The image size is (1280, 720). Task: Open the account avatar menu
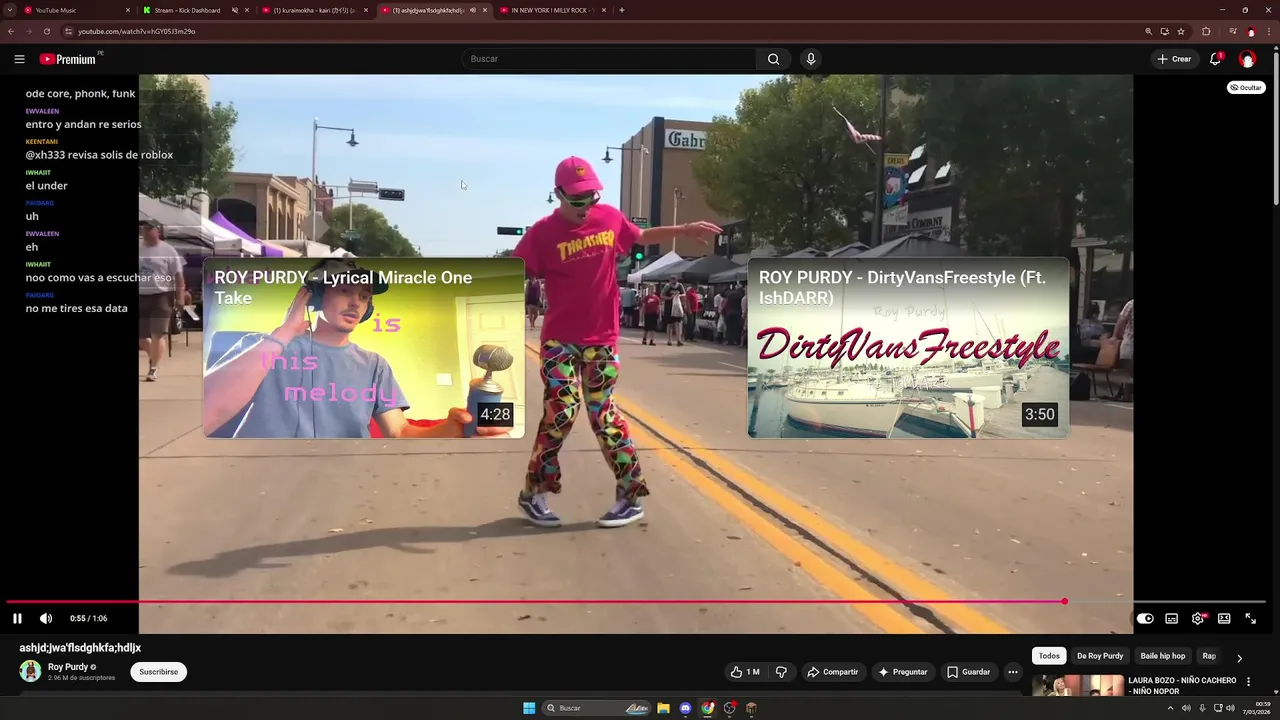[1247, 59]
